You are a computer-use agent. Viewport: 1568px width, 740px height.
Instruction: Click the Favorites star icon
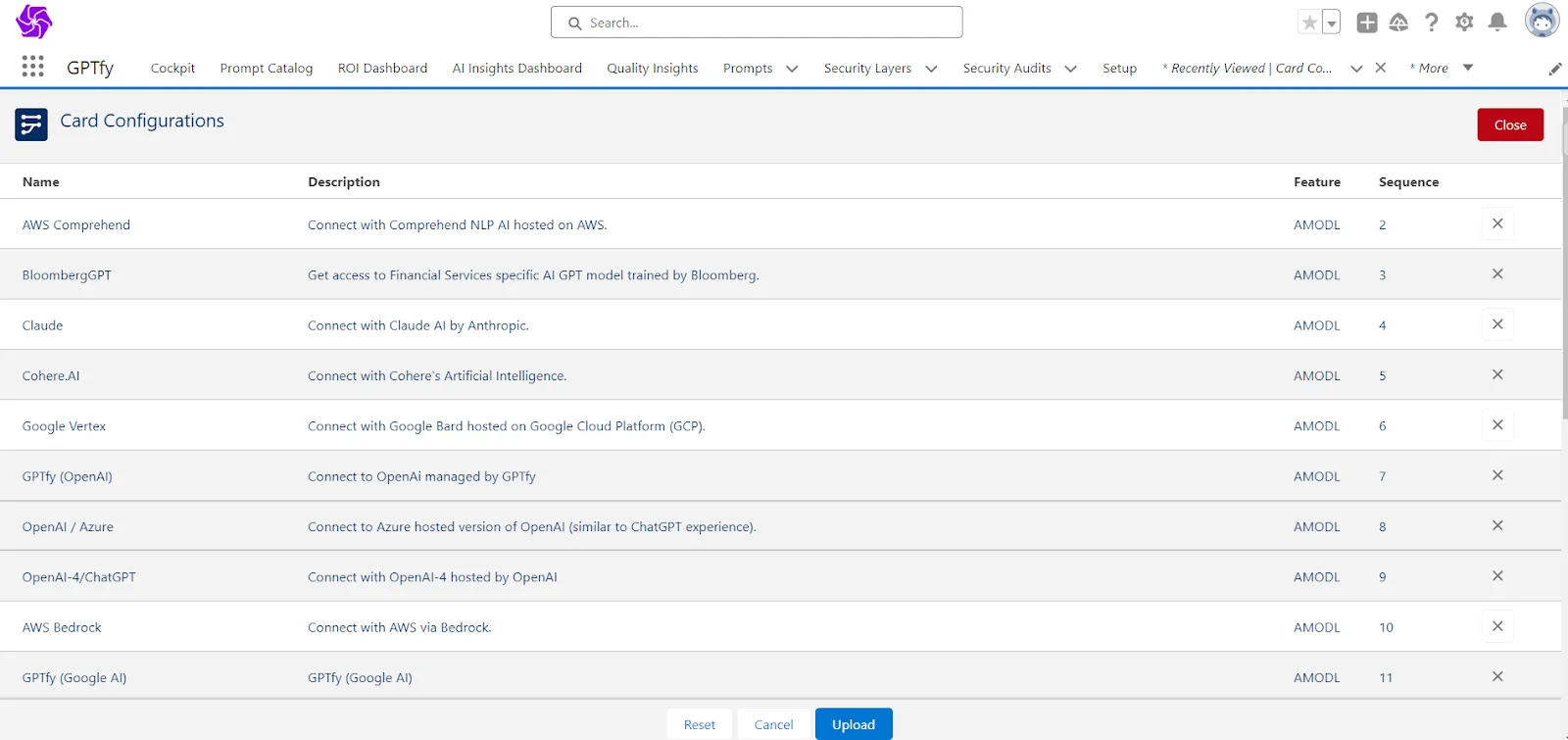point(1309,23)
